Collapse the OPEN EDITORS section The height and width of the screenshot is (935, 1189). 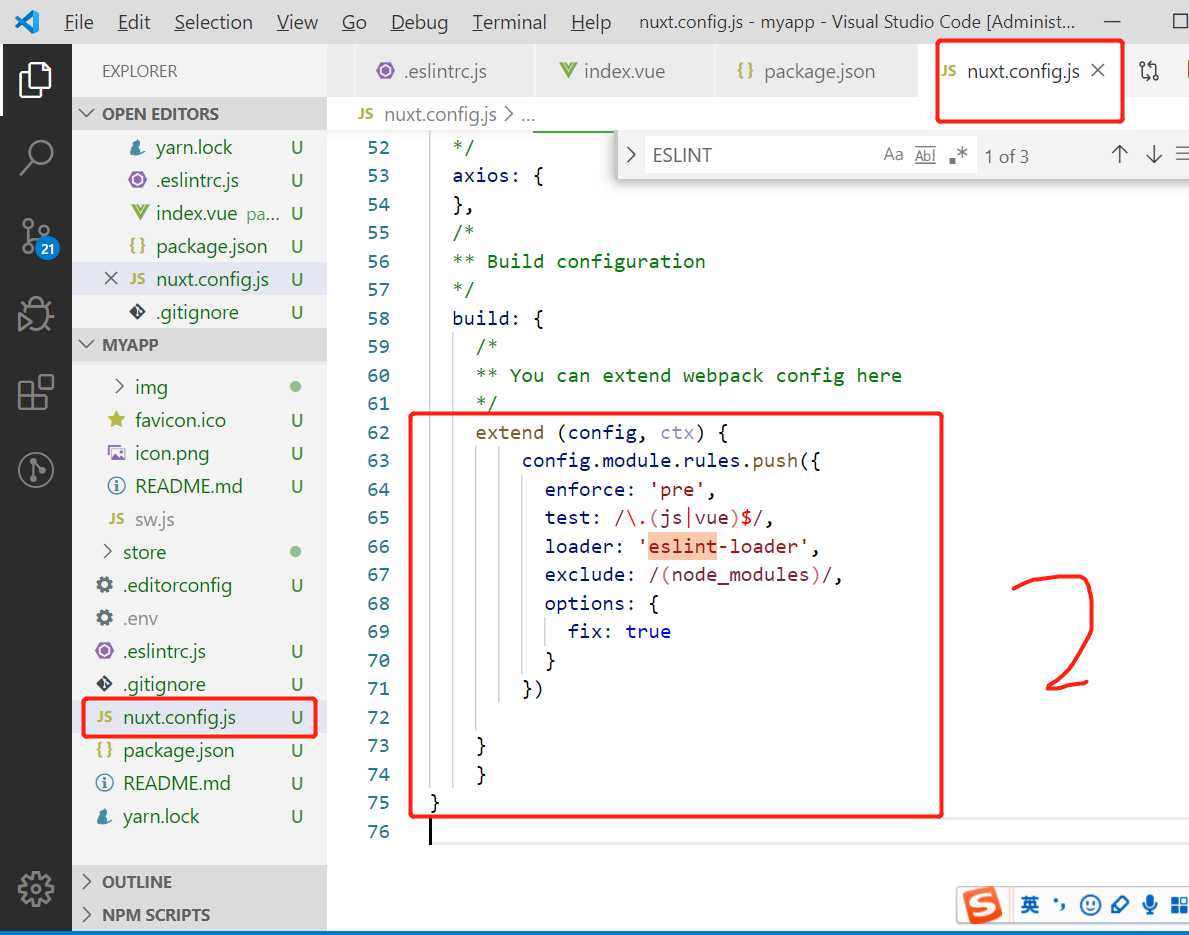click(x=200, y=114)
